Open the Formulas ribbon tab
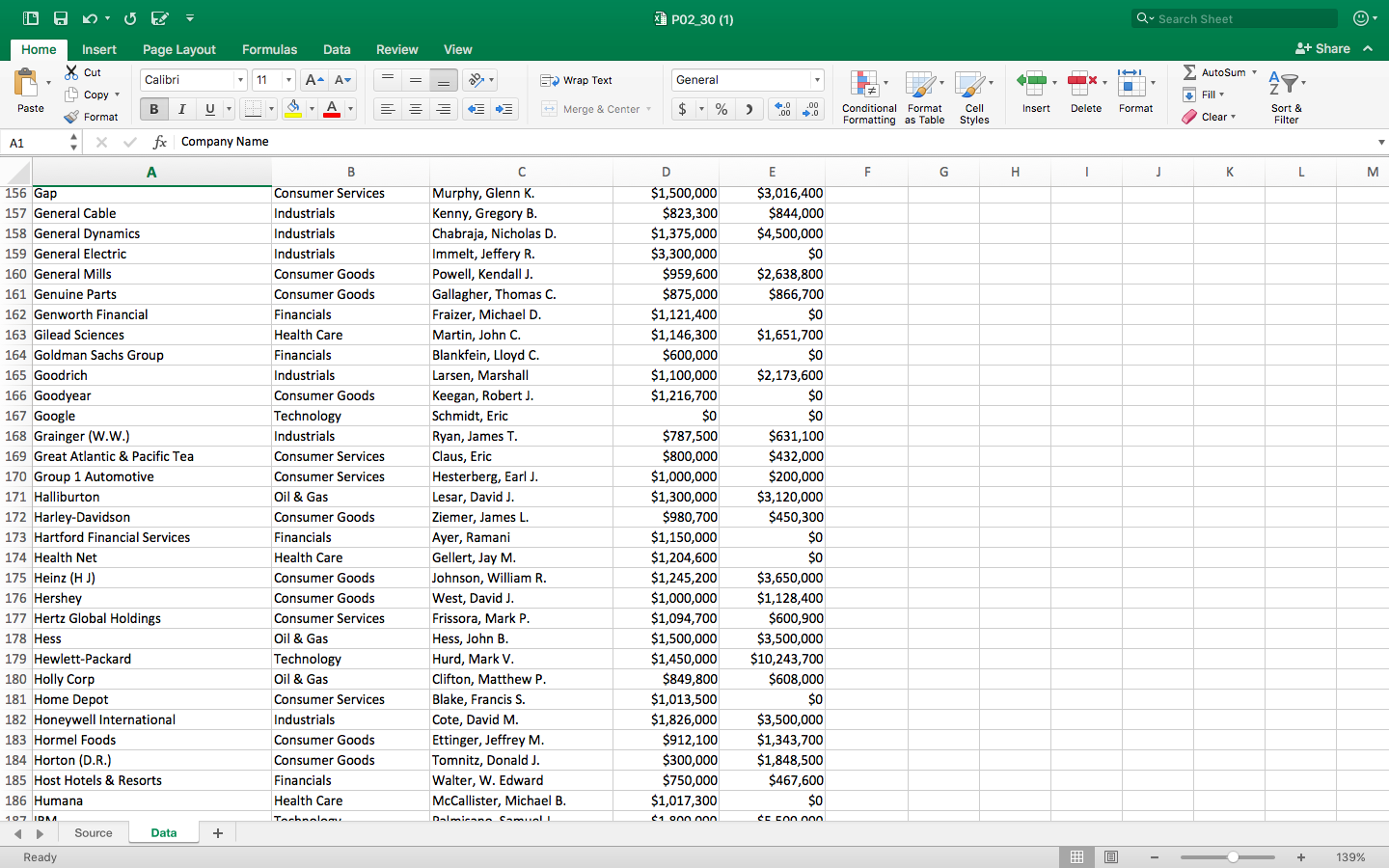The width and height of the screenshot is (1389, 868). click(x=269, y=49)
